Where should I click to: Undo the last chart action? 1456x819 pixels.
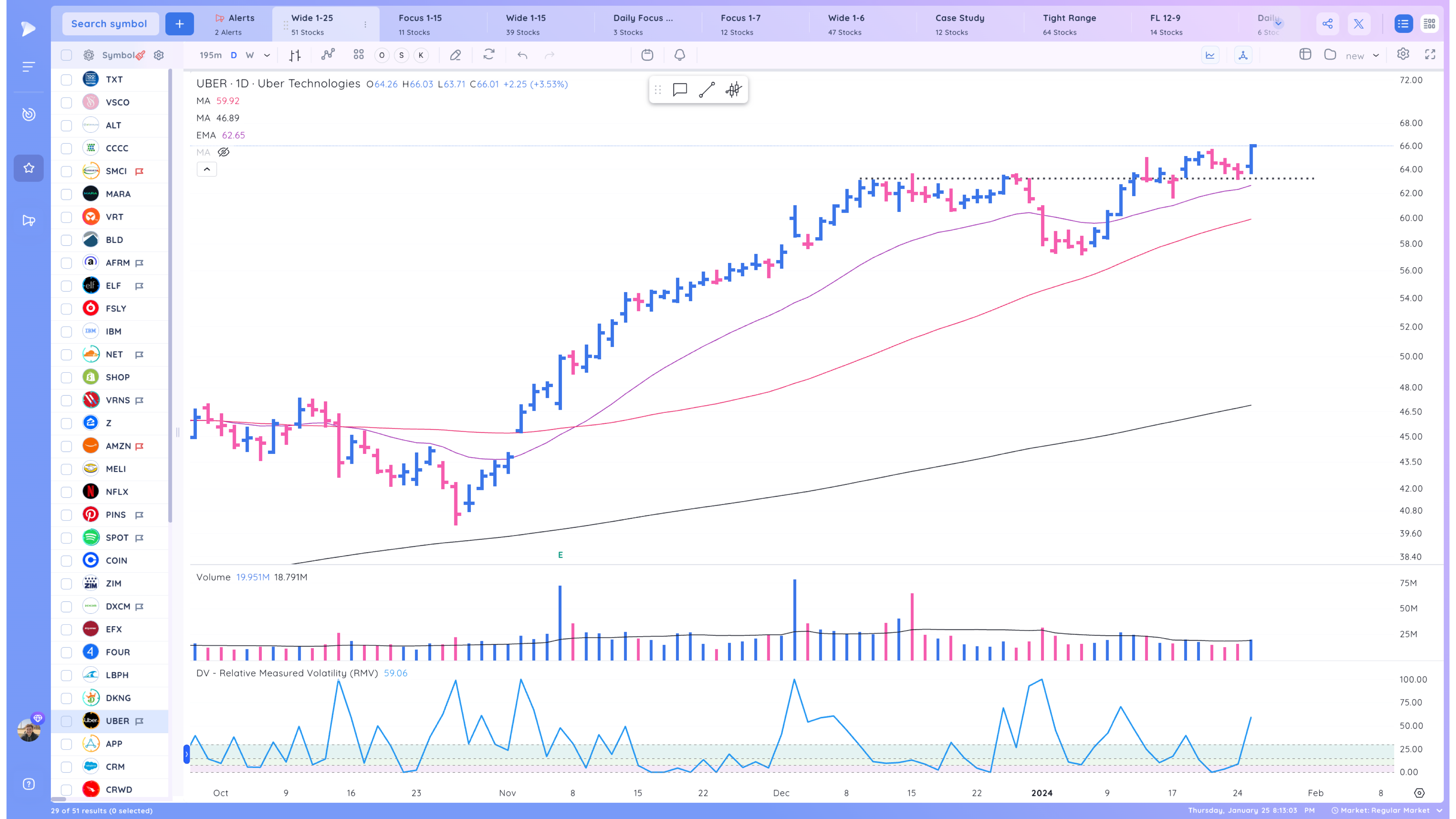pos(522,55)
